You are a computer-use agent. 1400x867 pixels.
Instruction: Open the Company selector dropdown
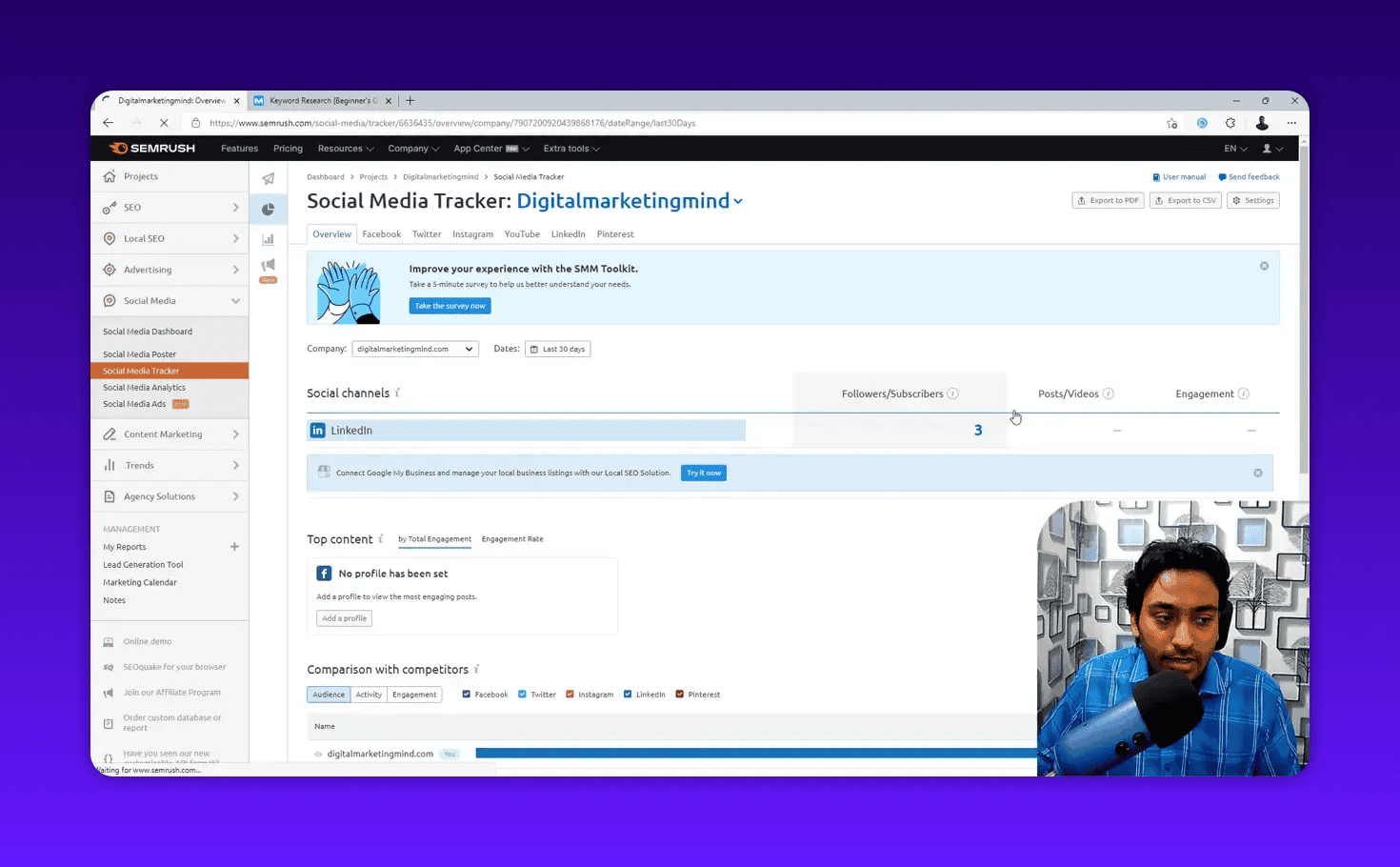coord(414,349)
